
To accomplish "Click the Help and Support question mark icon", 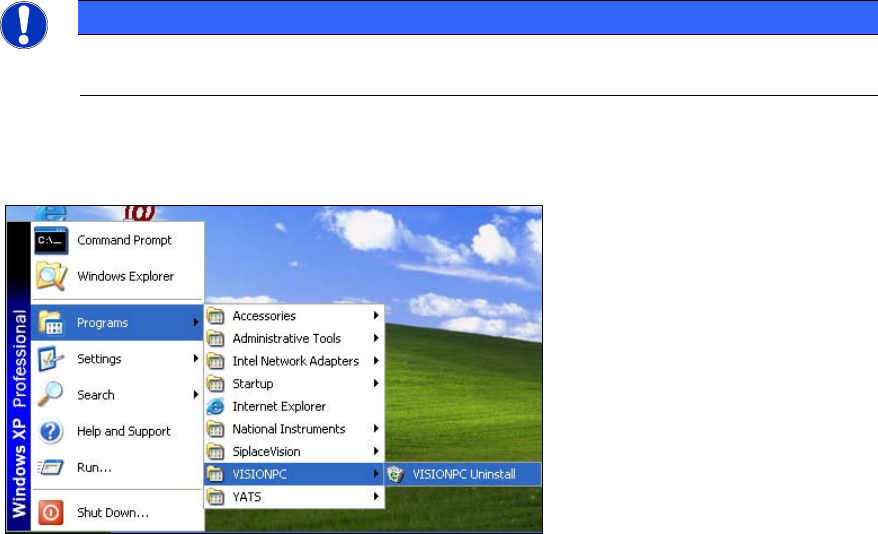I will pyautogui.click(x=51, y=432).
